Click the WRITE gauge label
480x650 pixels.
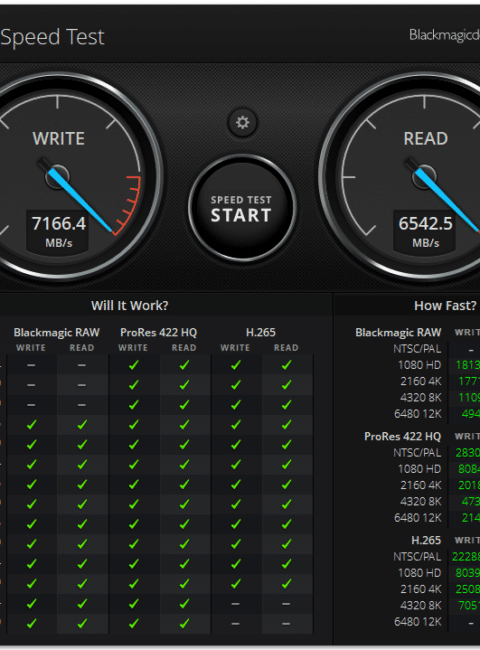58,138
